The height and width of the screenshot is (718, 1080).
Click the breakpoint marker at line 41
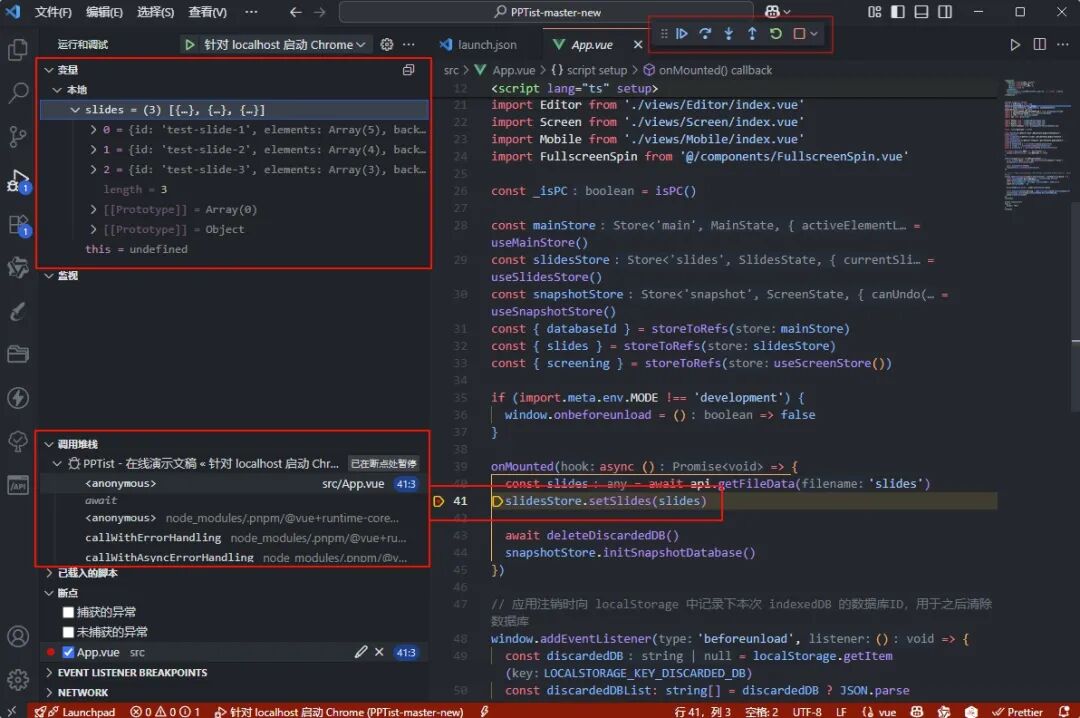pyautogui.click(x=438, y=501)
